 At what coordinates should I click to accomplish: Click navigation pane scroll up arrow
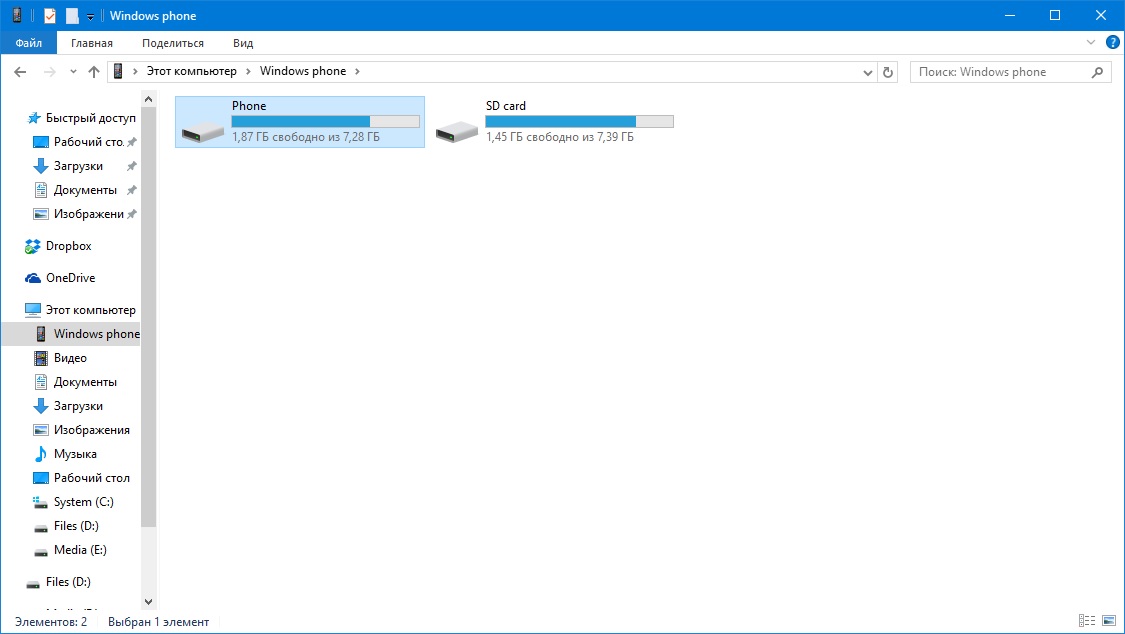149,99
